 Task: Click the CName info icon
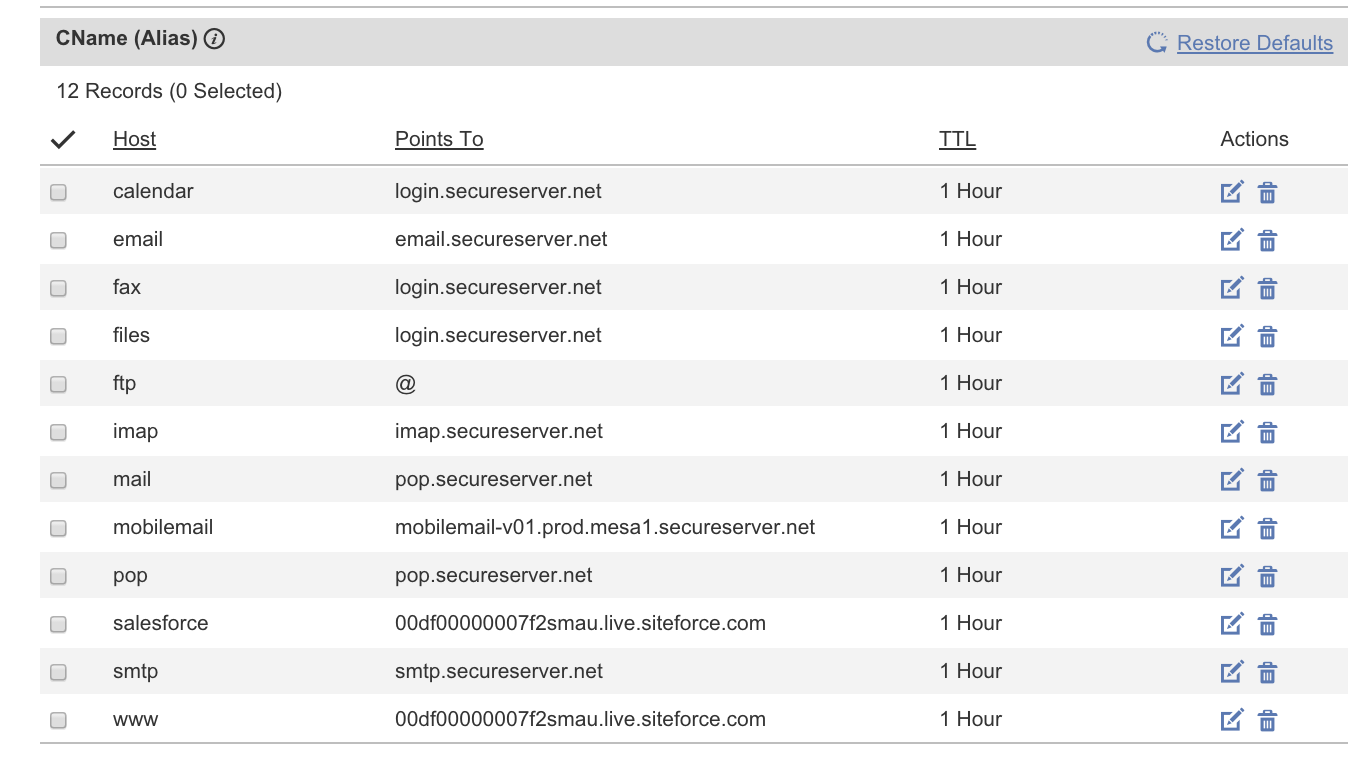tap(214, 39)
